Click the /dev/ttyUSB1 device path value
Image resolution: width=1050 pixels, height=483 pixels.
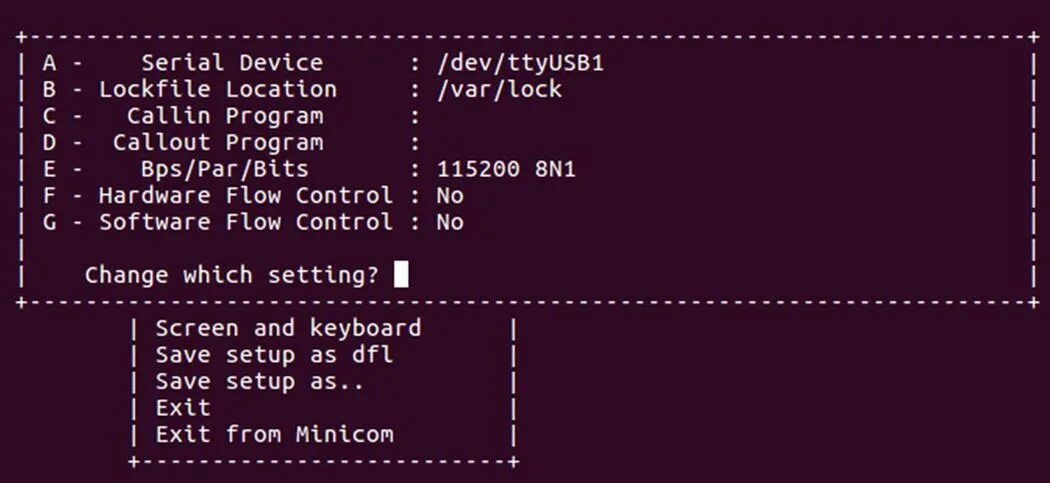[520, 63]
